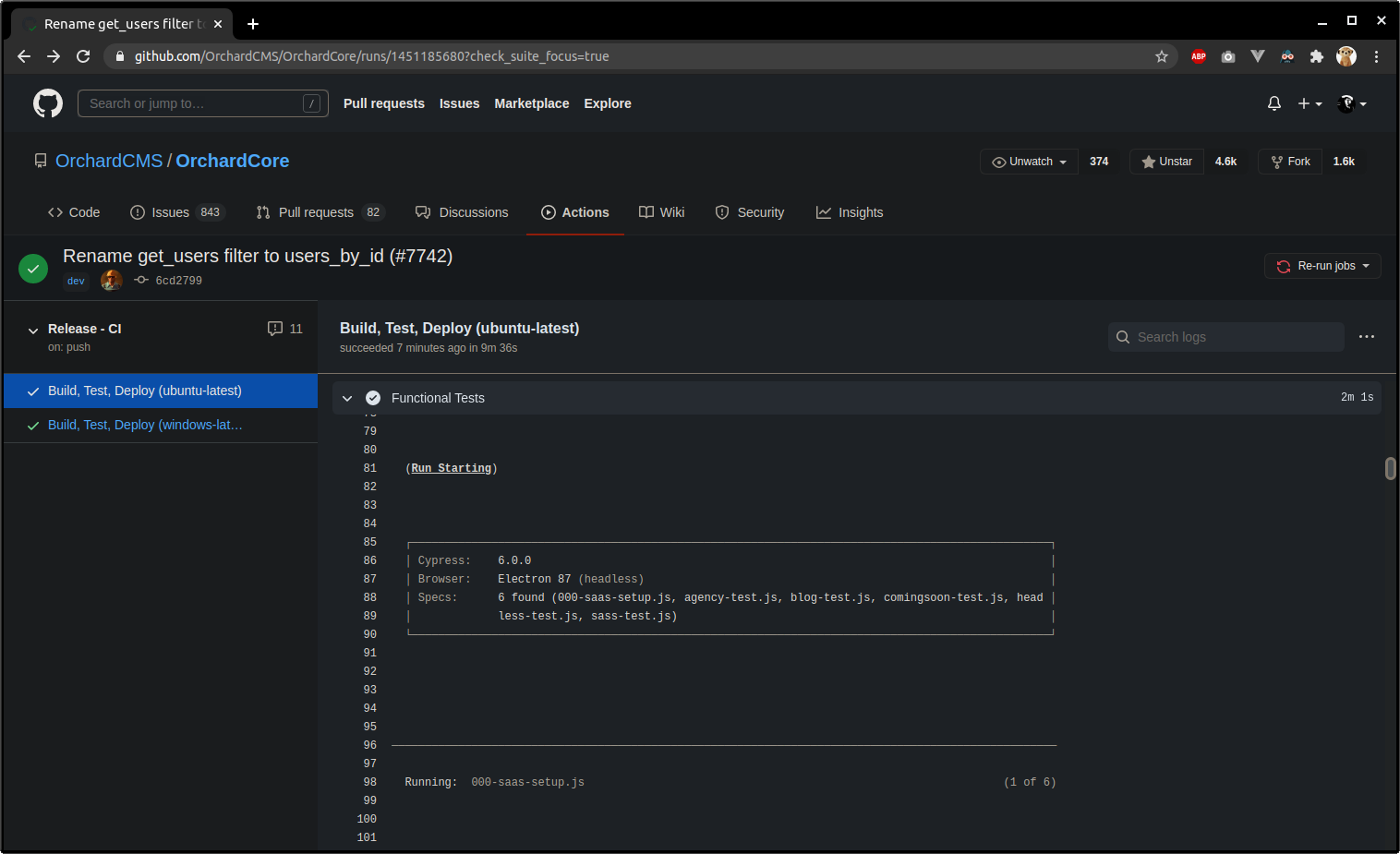Open the Adblock Plus extension icon

(x=1199, y=56)
